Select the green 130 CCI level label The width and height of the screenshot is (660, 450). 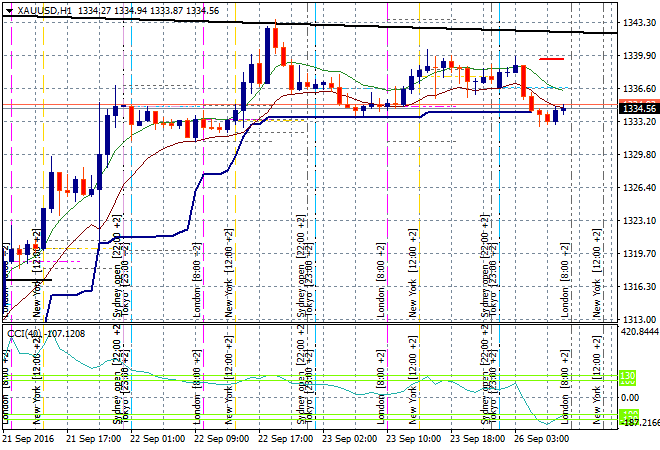[629, 377]
